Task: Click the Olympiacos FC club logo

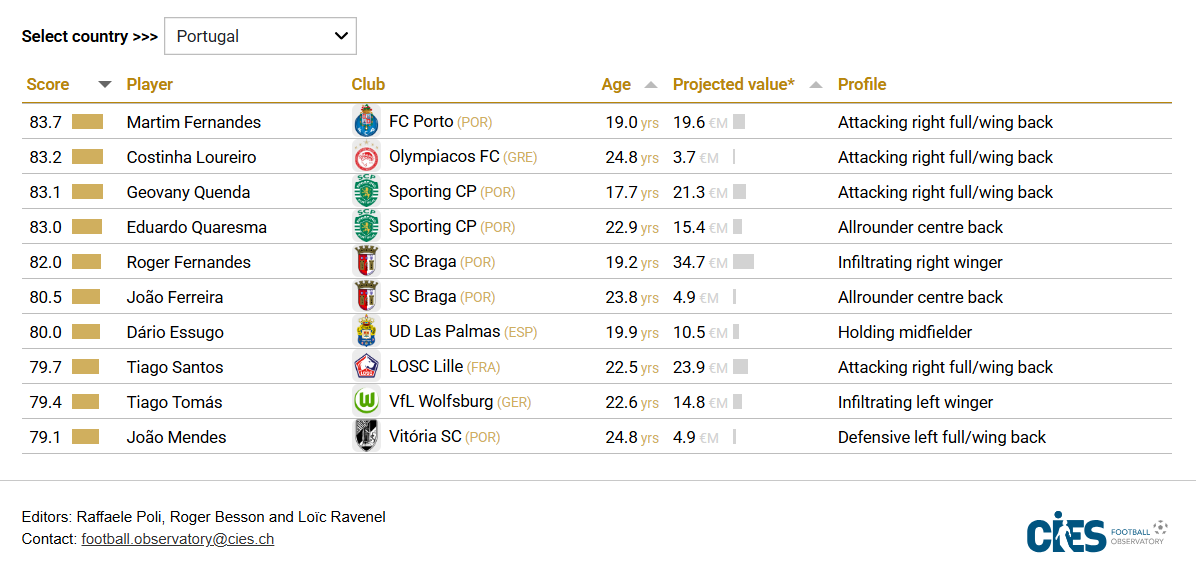Action: [x=366, y=157]
